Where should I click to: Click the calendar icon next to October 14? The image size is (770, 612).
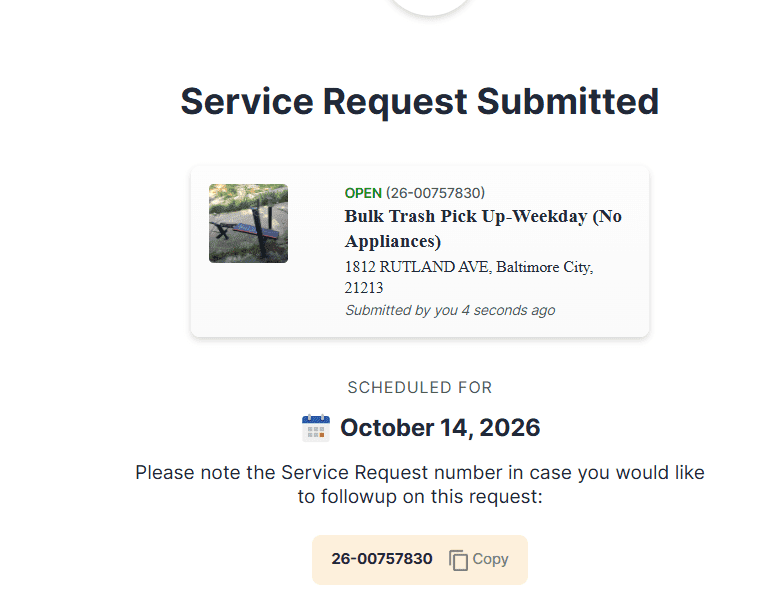(316, 428)
